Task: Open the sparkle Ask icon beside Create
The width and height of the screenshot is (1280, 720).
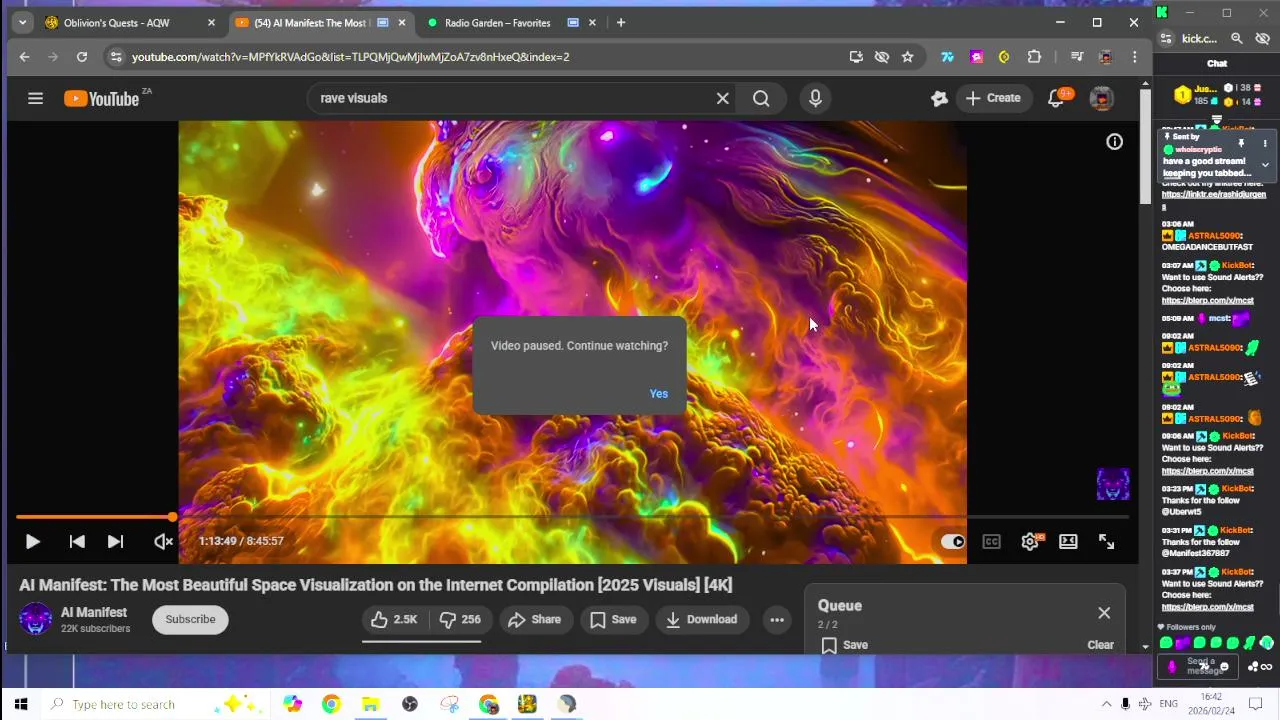Action: point(938,98)
